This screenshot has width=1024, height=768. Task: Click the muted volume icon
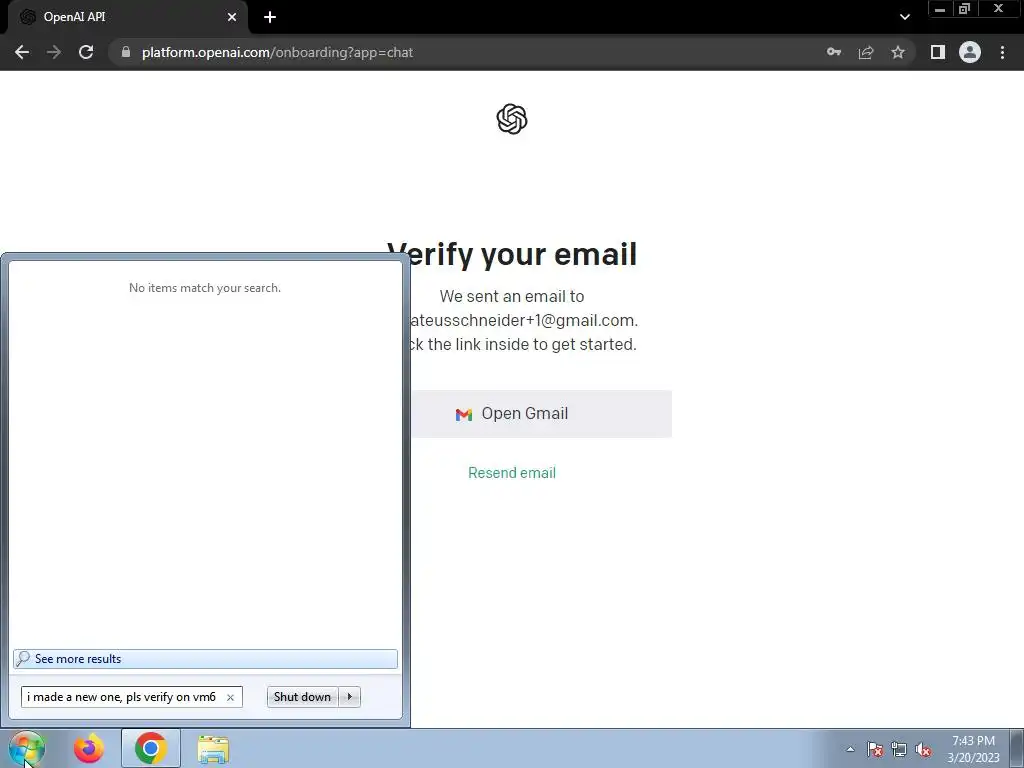click(x=923, y=749)
